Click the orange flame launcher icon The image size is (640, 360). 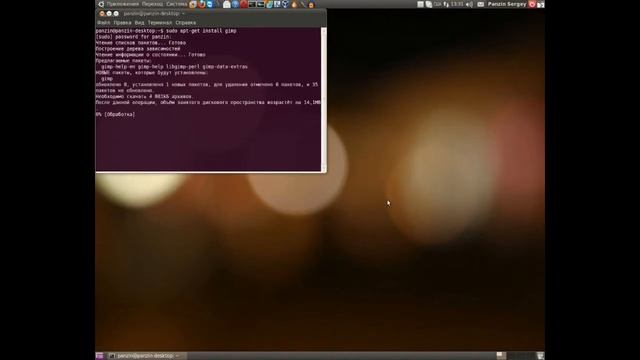(x=294, y=4)
